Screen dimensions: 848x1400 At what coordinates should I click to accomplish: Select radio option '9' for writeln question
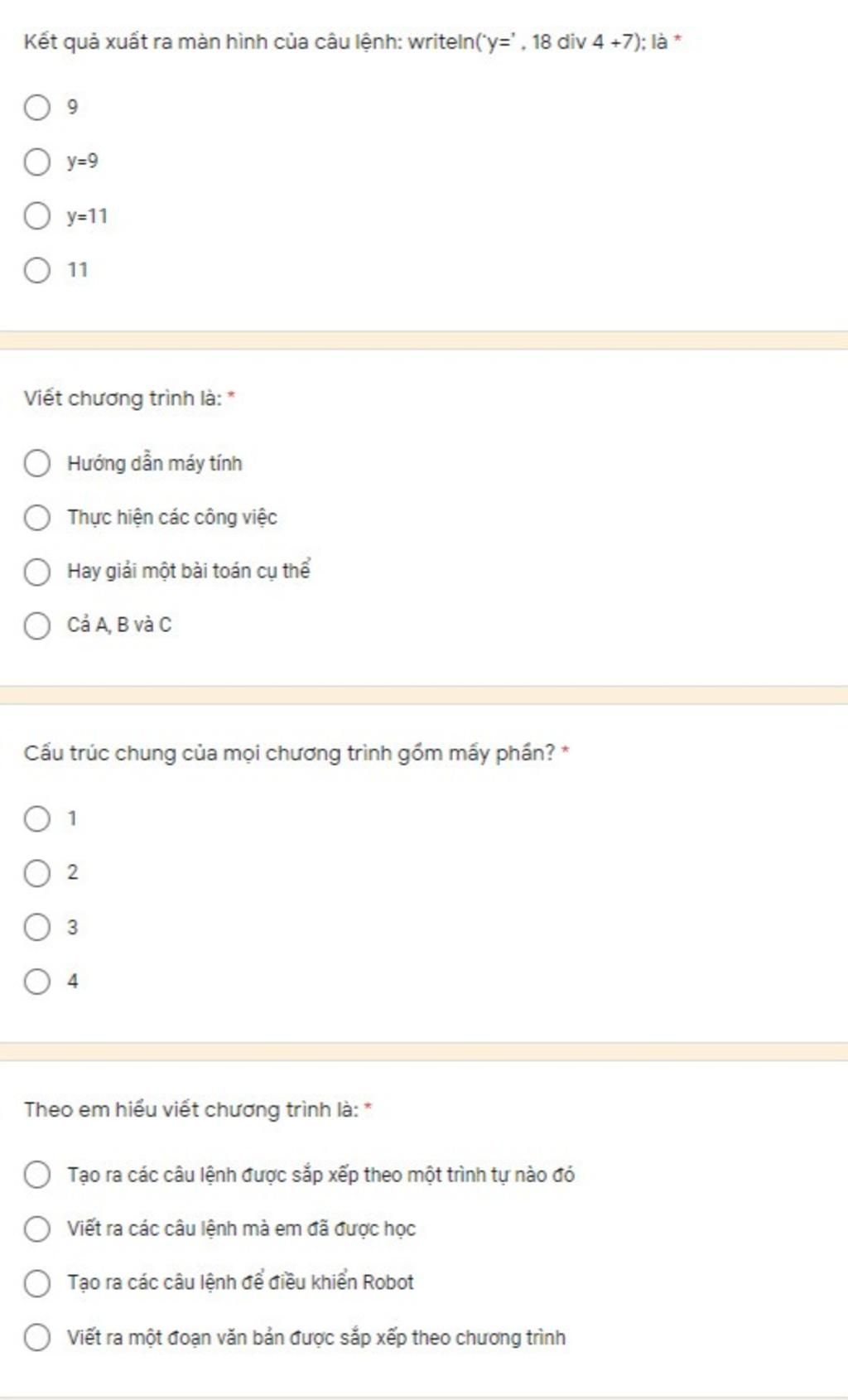[36, 107]
